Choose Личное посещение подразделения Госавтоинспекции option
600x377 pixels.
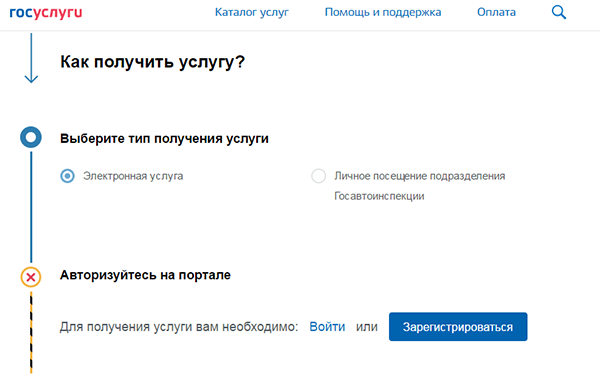tap(318, 176)
